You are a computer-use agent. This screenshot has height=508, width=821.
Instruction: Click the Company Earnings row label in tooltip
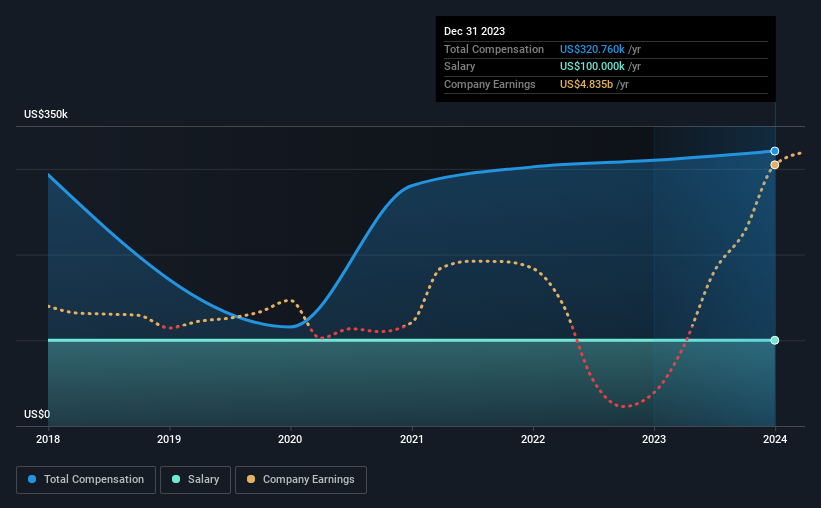(490, 84)
